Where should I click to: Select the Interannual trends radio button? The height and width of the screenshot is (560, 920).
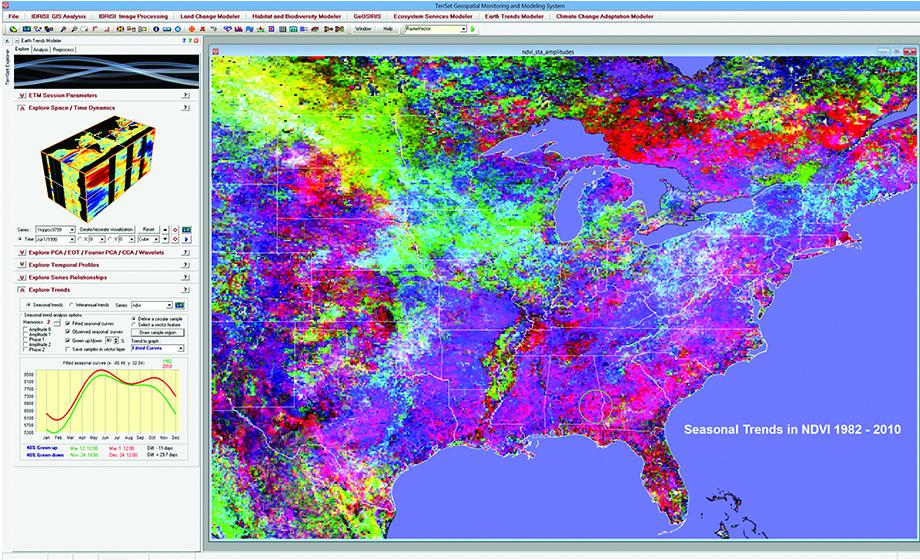[x=69, y=304]
